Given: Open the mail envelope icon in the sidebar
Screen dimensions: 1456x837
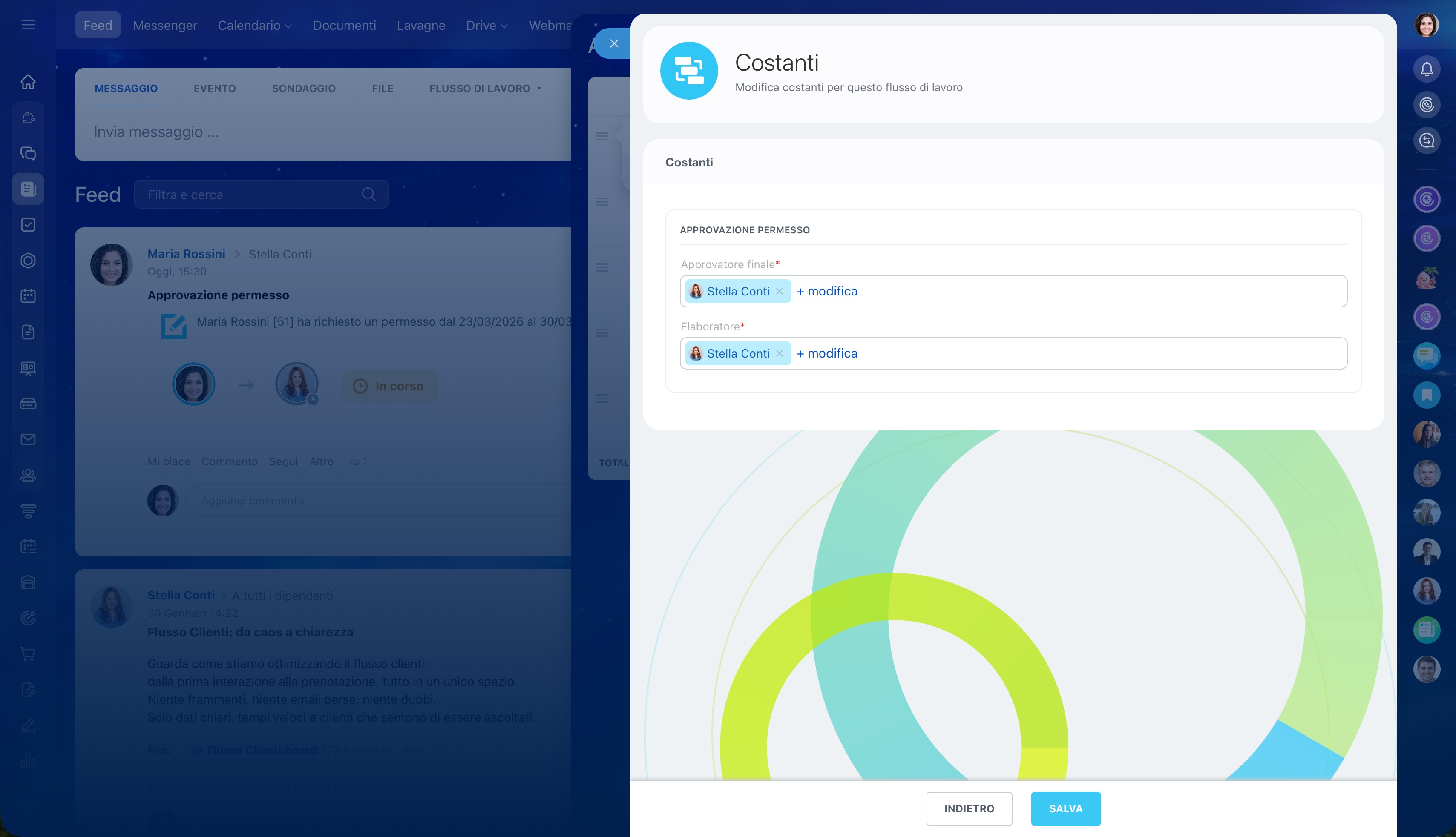Looking at the screenshot, I should click(28, 439).
